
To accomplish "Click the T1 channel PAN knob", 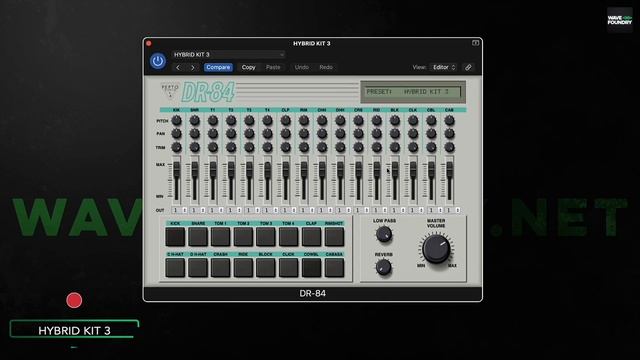I will click(x=213, y=133).
